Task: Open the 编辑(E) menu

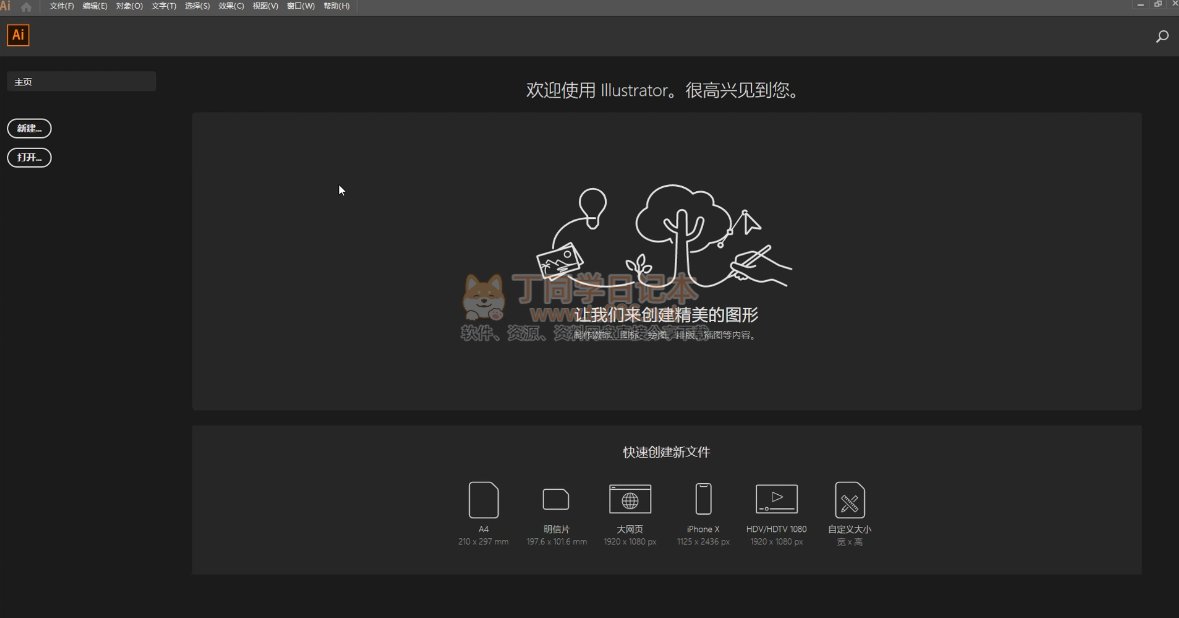Action: click(95, 6)
